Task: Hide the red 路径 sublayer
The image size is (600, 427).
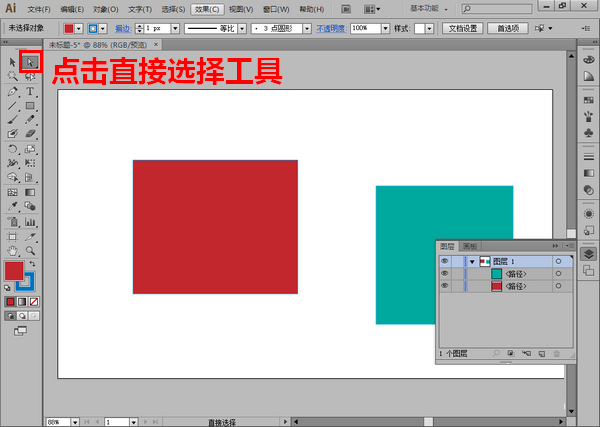Action: [x=444, y=286]
